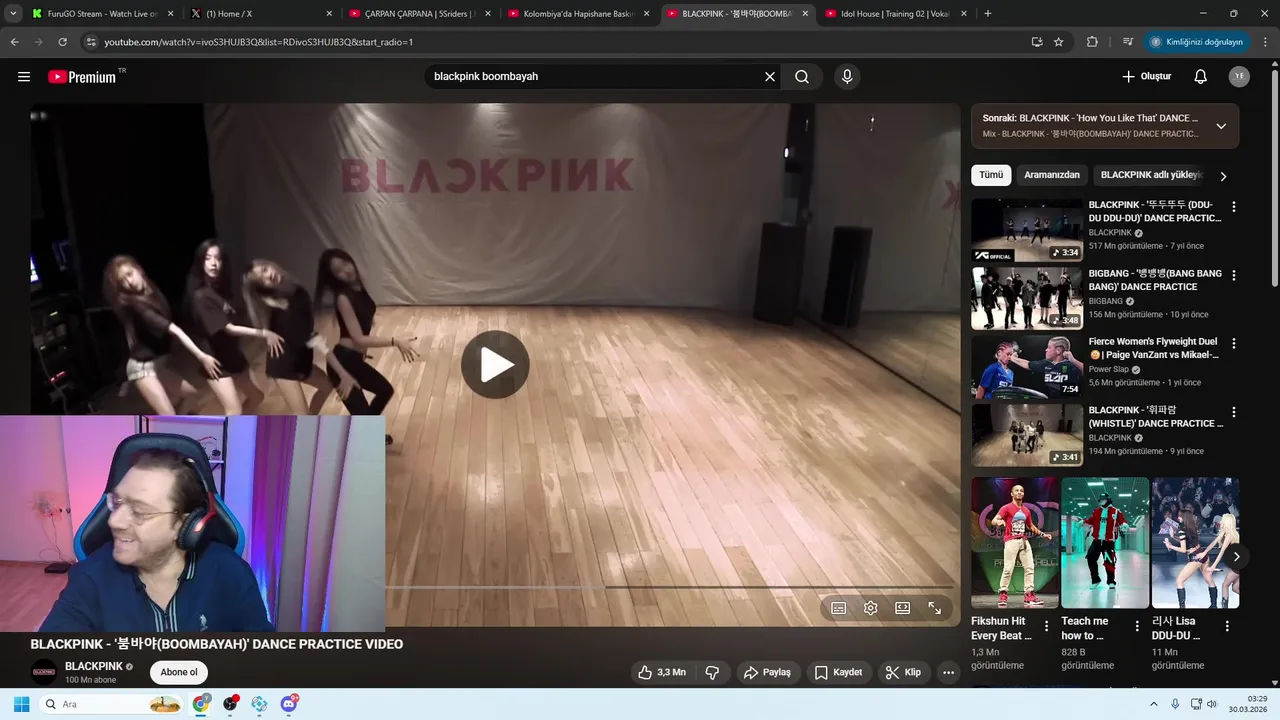Reload the page

pyautogui.click(x=62, y=42)
